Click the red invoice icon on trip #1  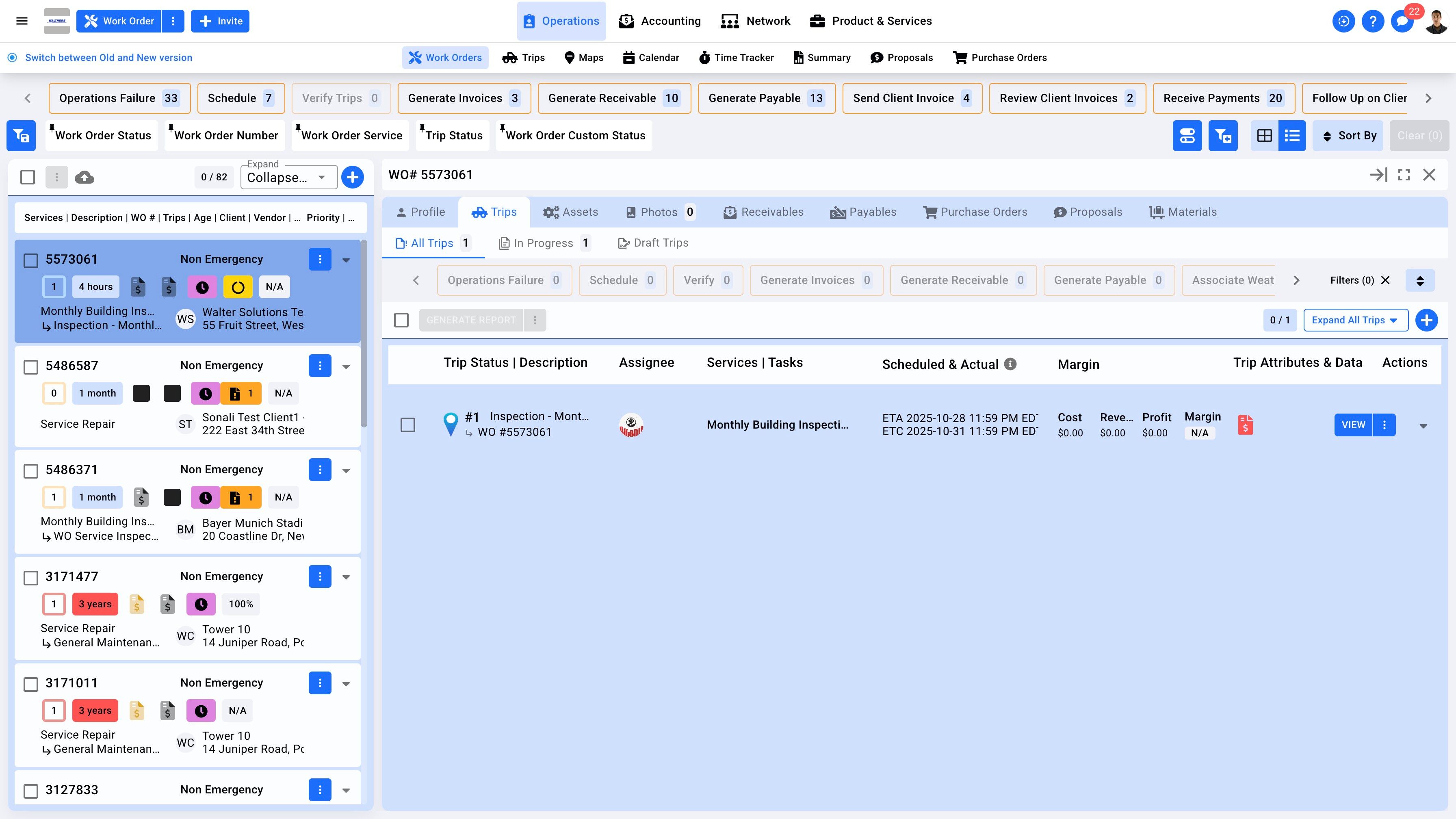pyautogui.click(x=1245, y=425)
